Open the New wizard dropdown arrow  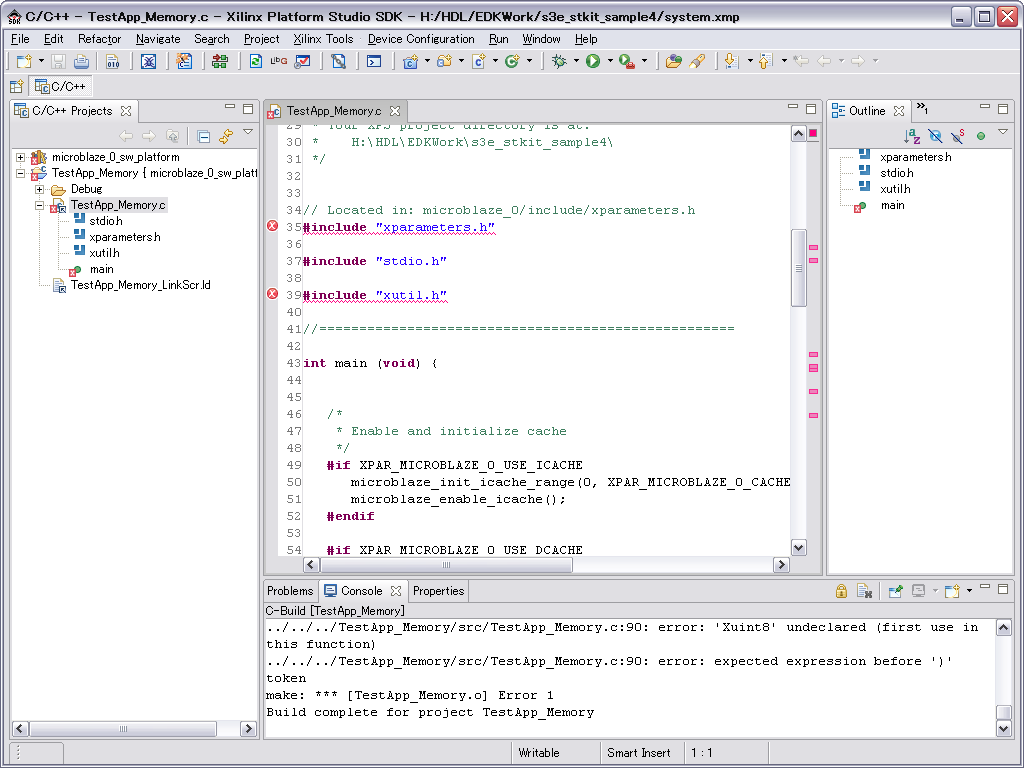41,61
